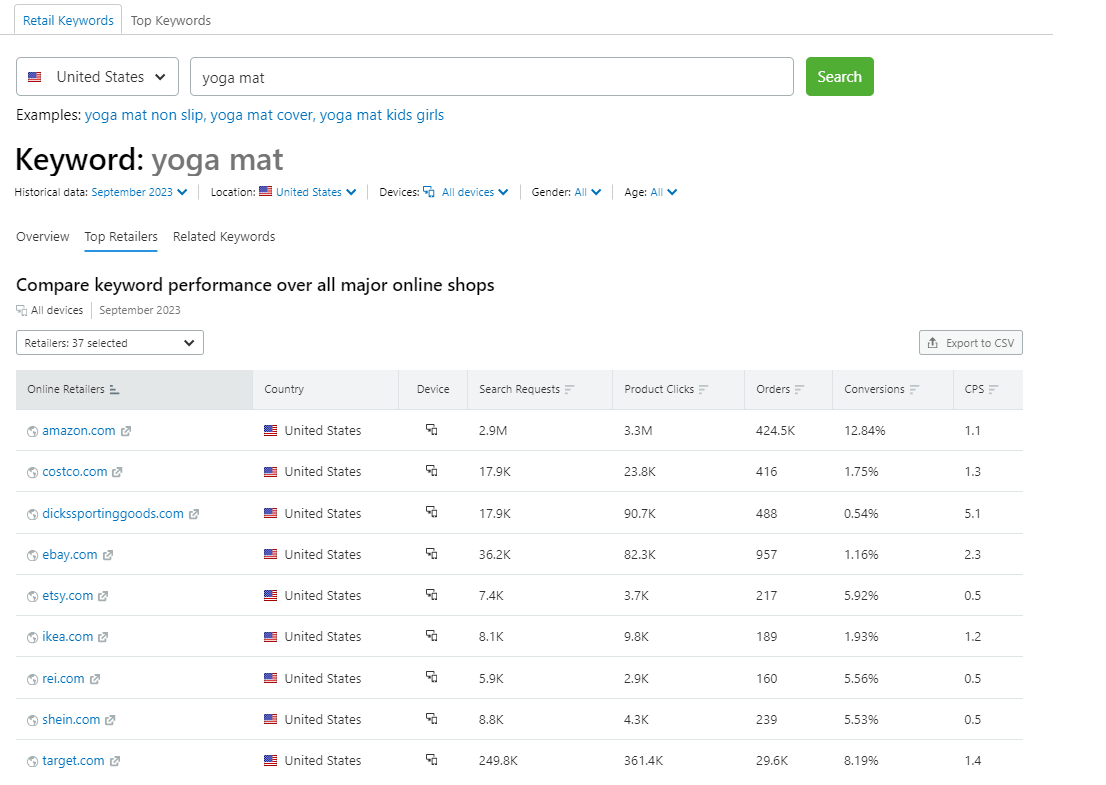Click the globe icon beside etsy.com

(32, 597)
